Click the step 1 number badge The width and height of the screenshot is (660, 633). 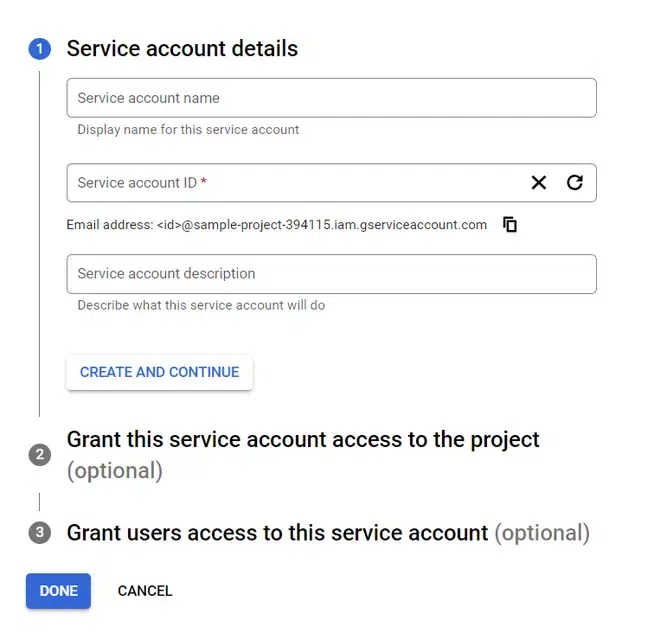pyautogui.click(x=40, y=49)
